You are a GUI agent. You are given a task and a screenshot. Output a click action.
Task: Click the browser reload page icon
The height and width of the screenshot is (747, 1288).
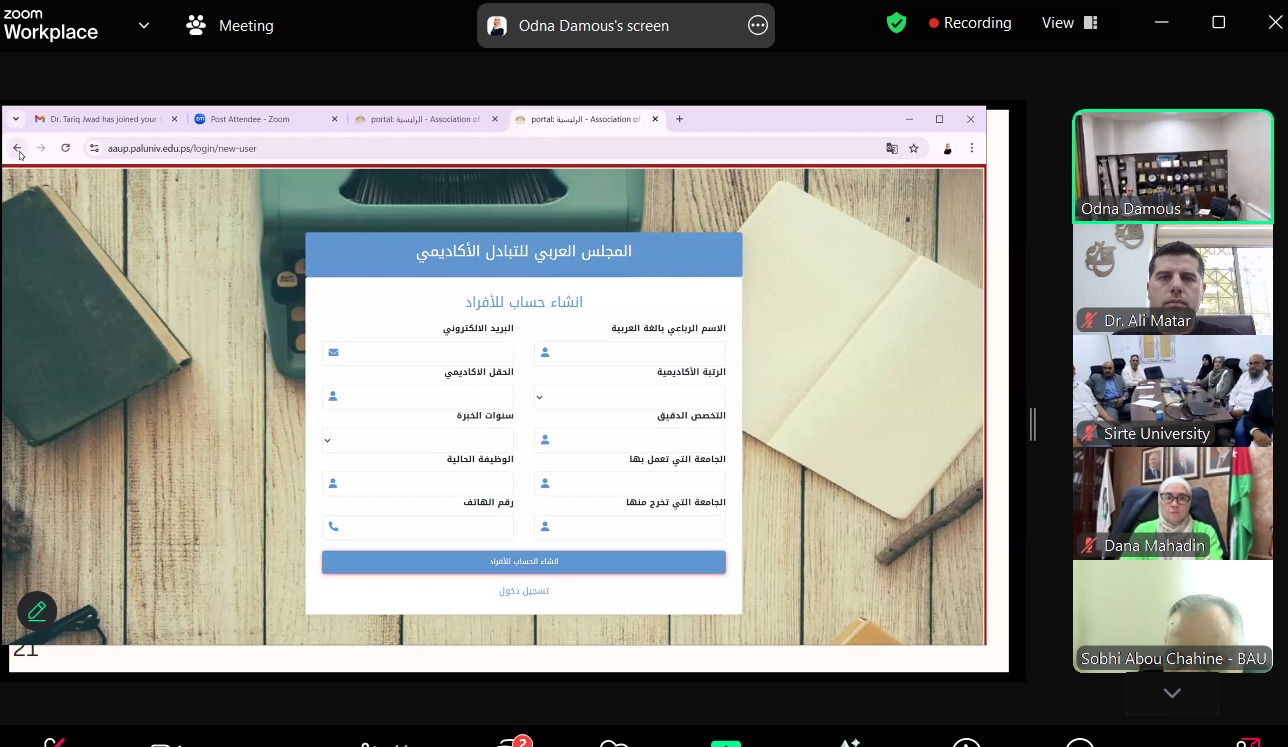[x=66, y=148]
